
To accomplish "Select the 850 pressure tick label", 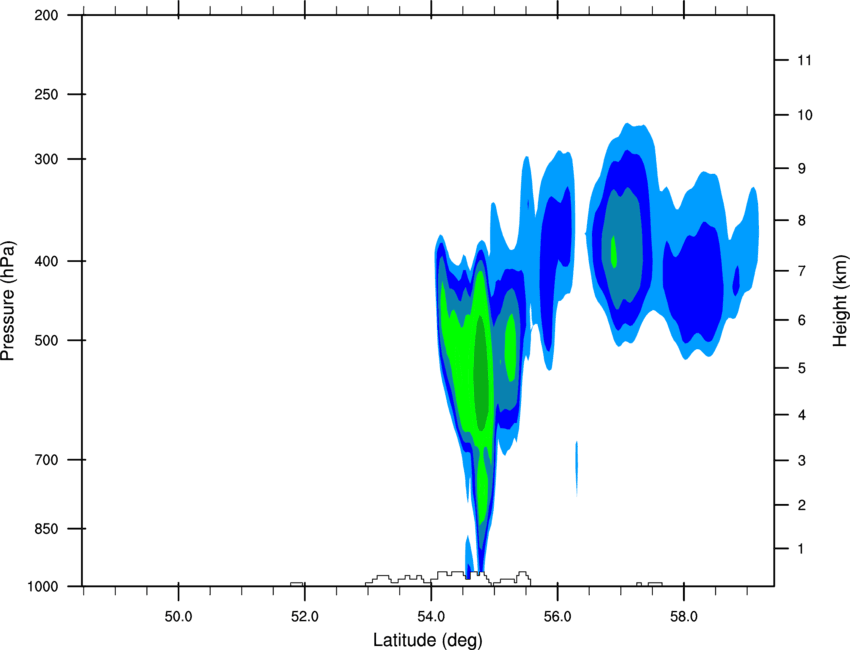I will [46, 529].
